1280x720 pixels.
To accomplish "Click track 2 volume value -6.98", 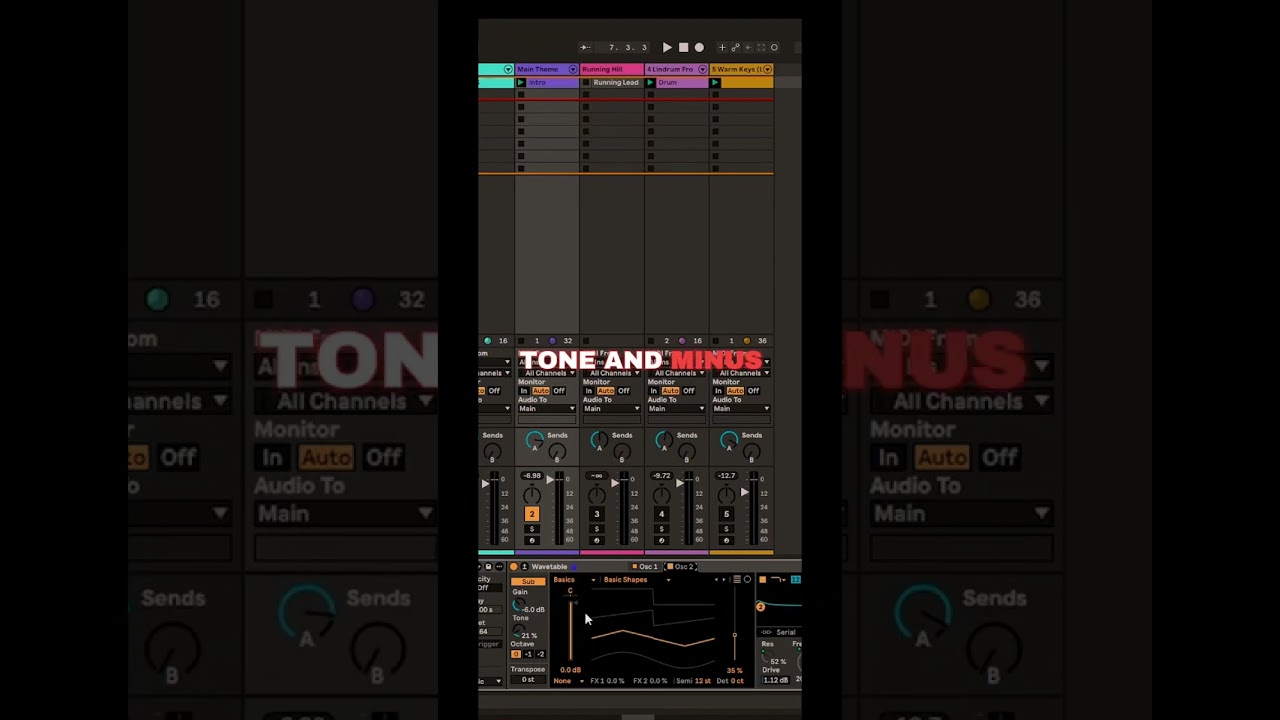I will 532,476.
